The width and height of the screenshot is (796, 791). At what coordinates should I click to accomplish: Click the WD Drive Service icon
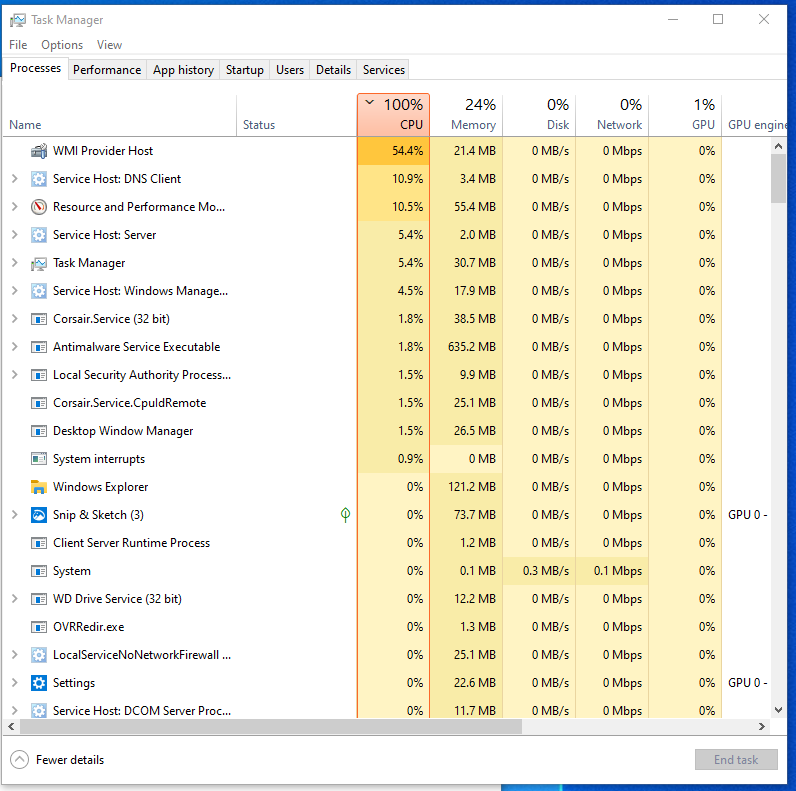pos(39,599)
